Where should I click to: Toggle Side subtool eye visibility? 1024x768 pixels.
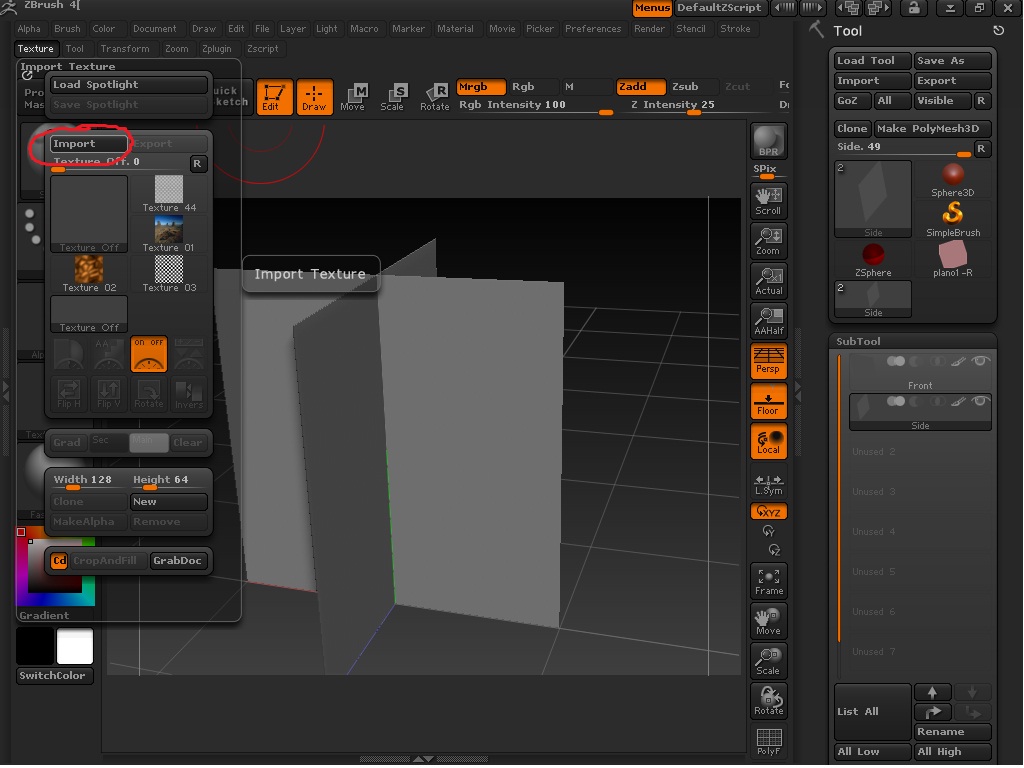980,401
